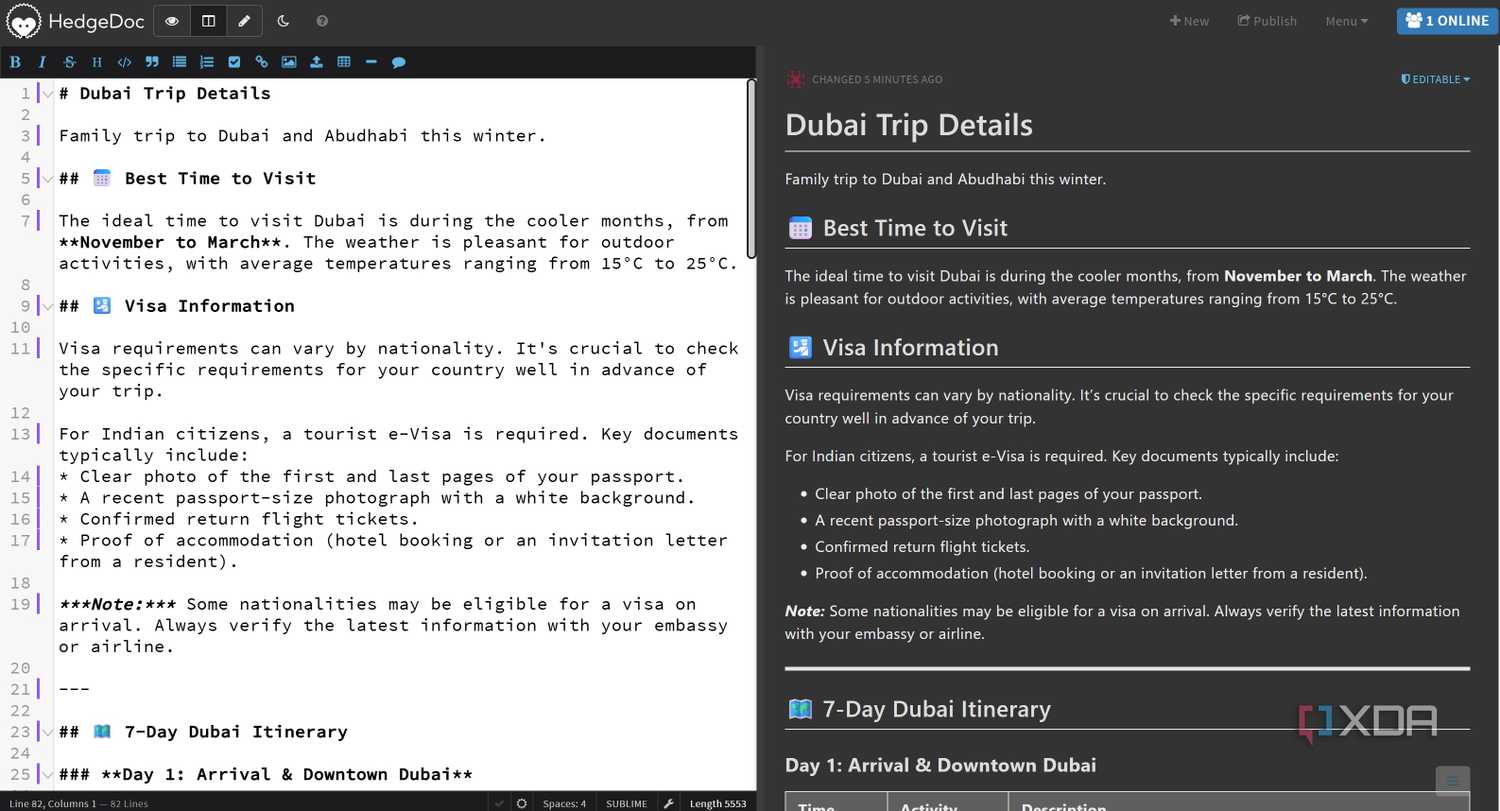This screenshot has height=811, width=1500.
Task: Insert a task checkbox item from the toolbar
Action: [234, 62]
